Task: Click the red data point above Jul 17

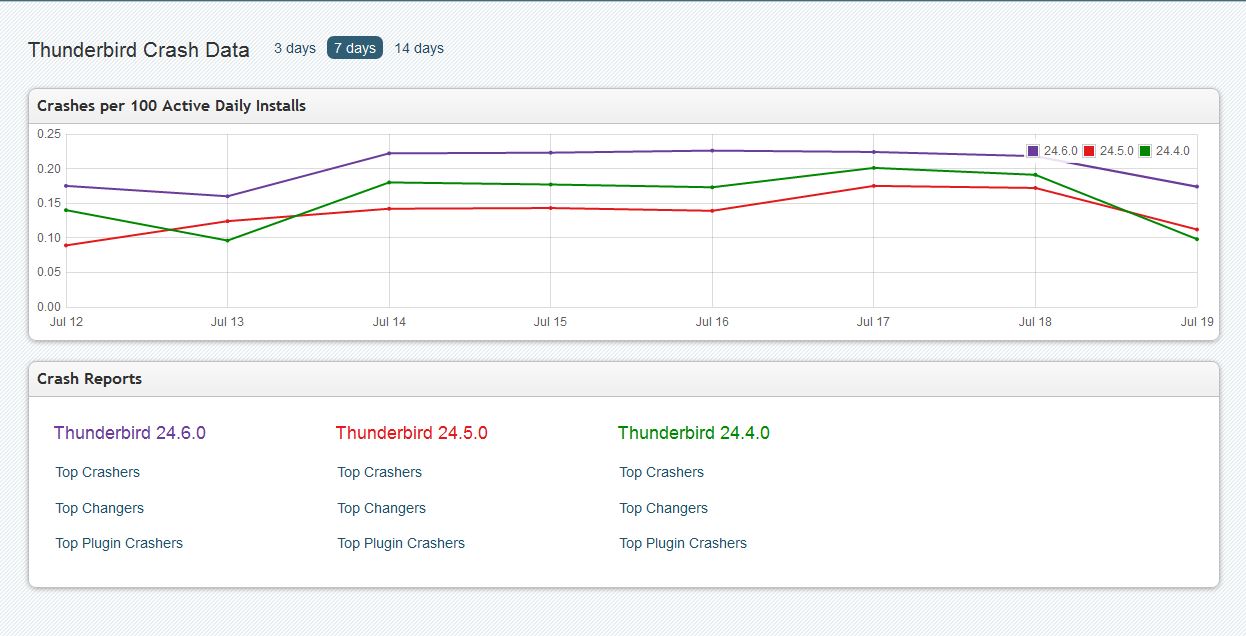Action: 874,186
